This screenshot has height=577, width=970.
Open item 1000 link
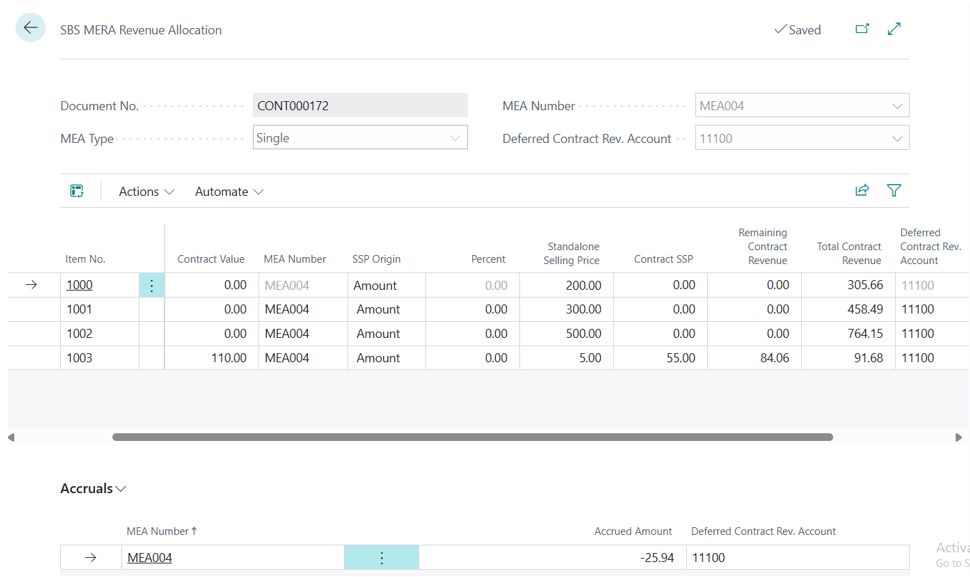click(x=79, y=285)
